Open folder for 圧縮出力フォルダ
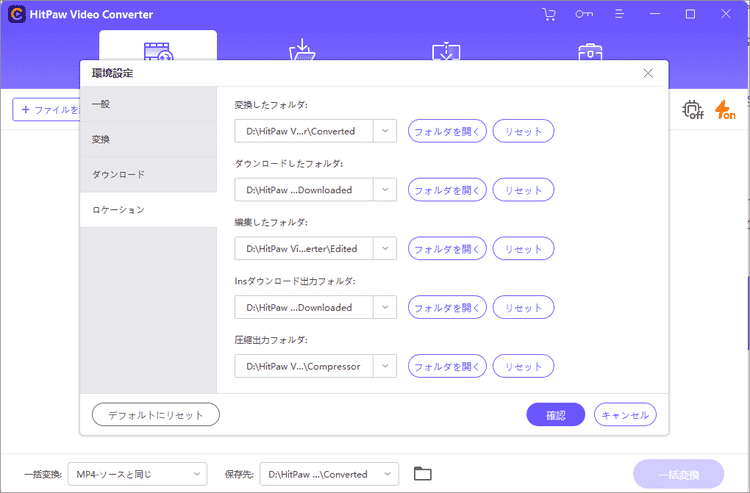Screen dimensions: 750x493 [447, 366]
